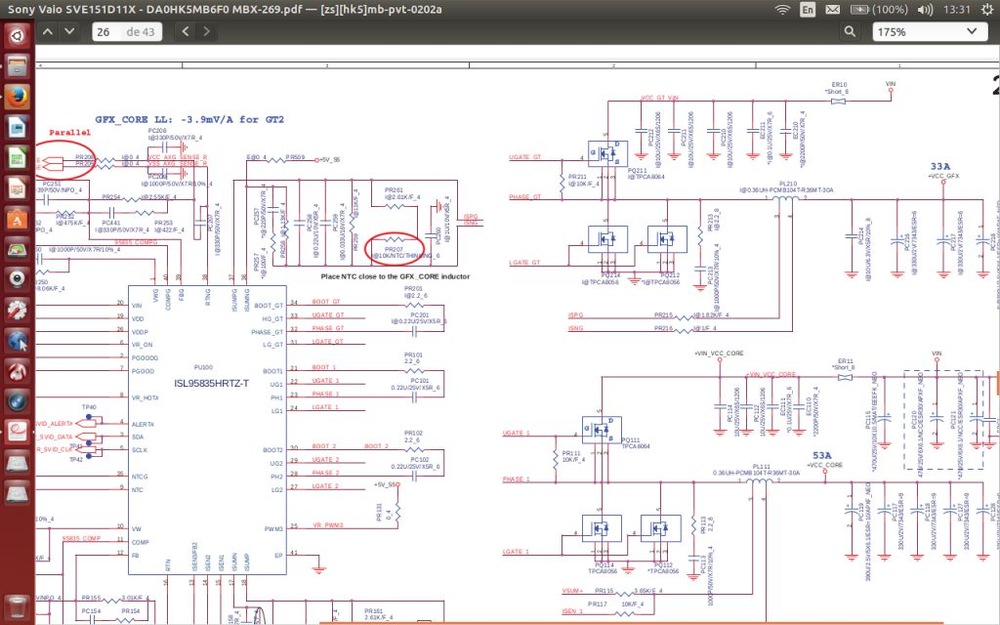The image size is (1000, 625).
Task: Launch Firefox from the dock
Action: pyautogui.click(x=17, y=97)
